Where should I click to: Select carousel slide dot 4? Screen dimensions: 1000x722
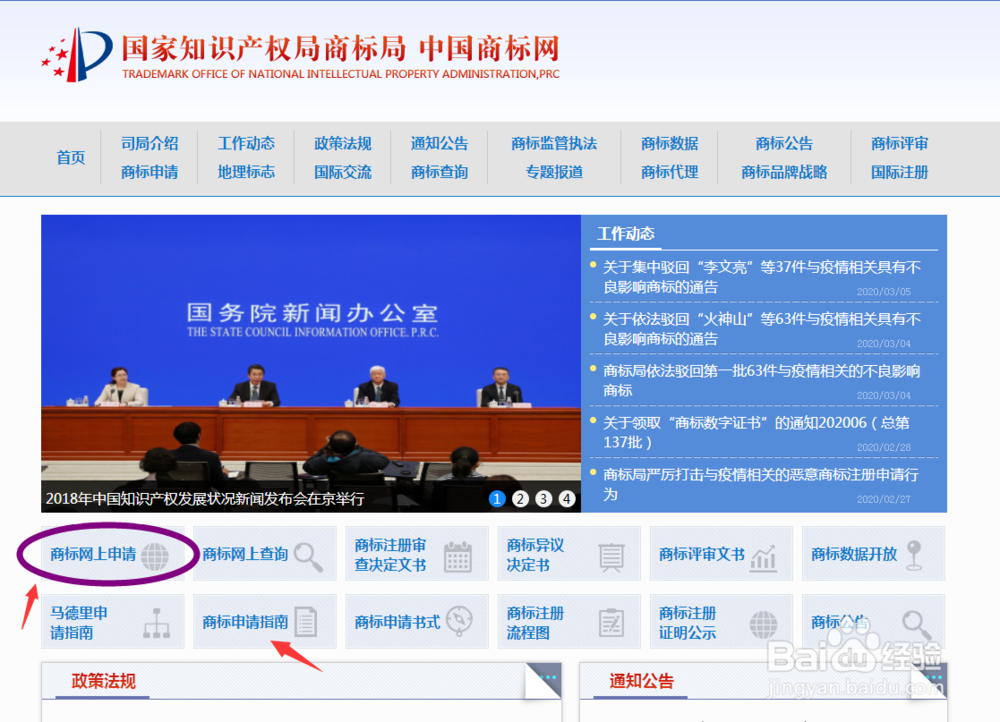(x=566, y=498)
